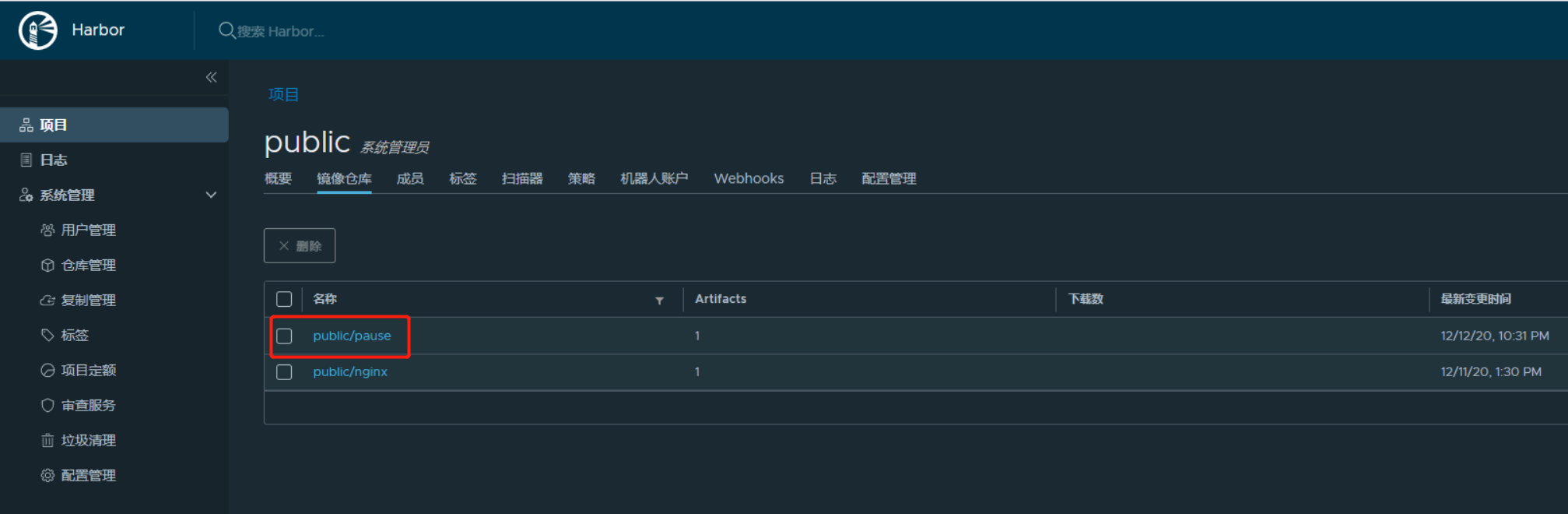Open the public/pause repository link
The height and width of the screenshot is (514, 1568).
tap(352, 336)
